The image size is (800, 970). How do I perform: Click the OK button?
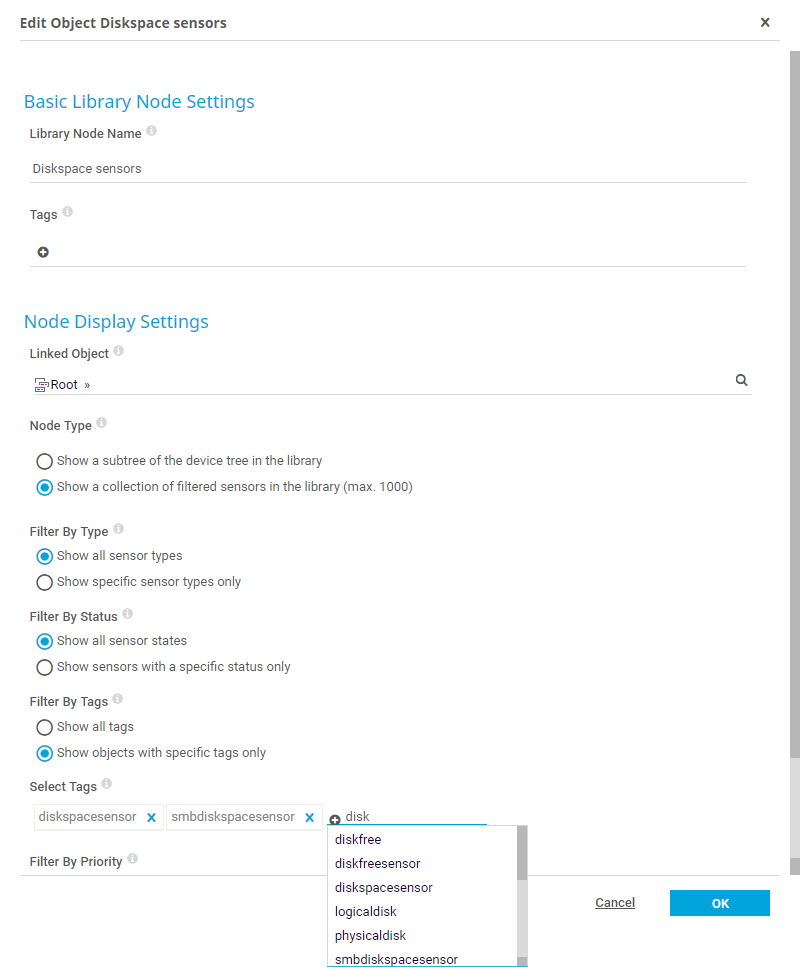point(719,903)
